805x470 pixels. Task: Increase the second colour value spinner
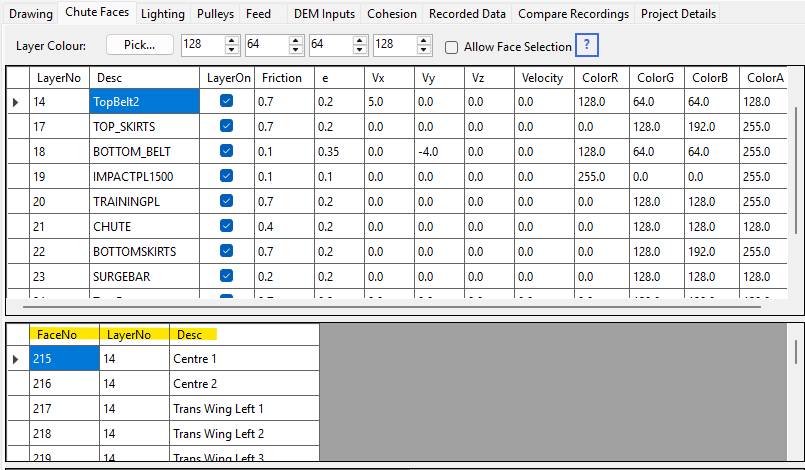(296, 41)
